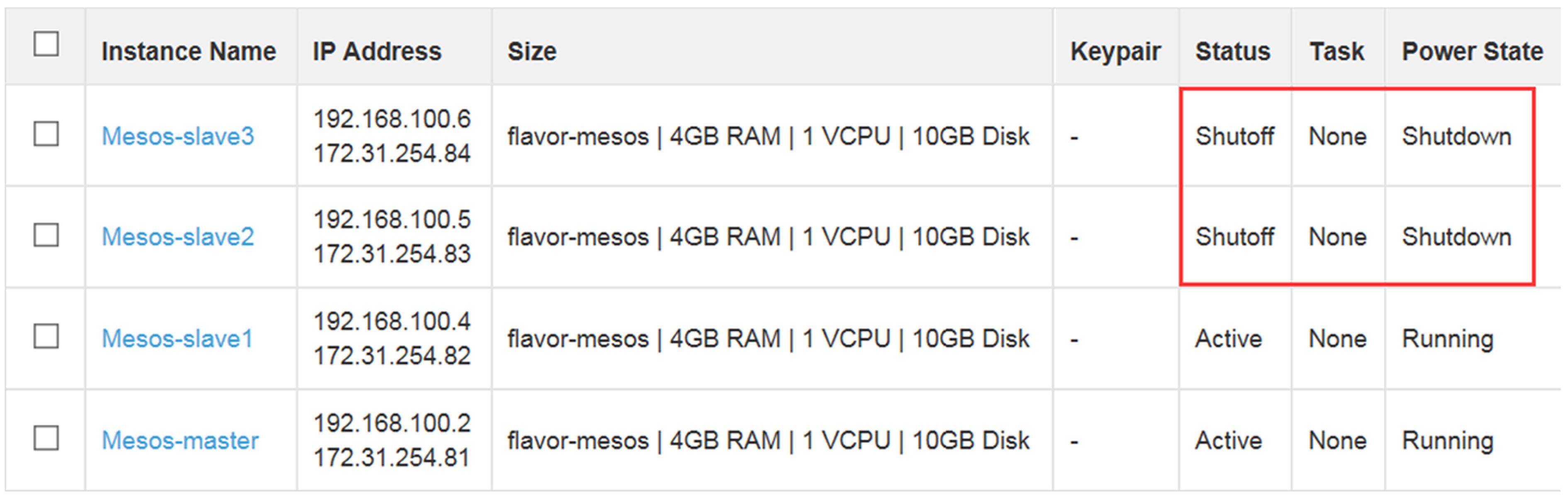Image resolution: width=1568 pixels, height=500 pixels.
Task: Click Running power state of Mesos-master
Action: [1447, 440]
